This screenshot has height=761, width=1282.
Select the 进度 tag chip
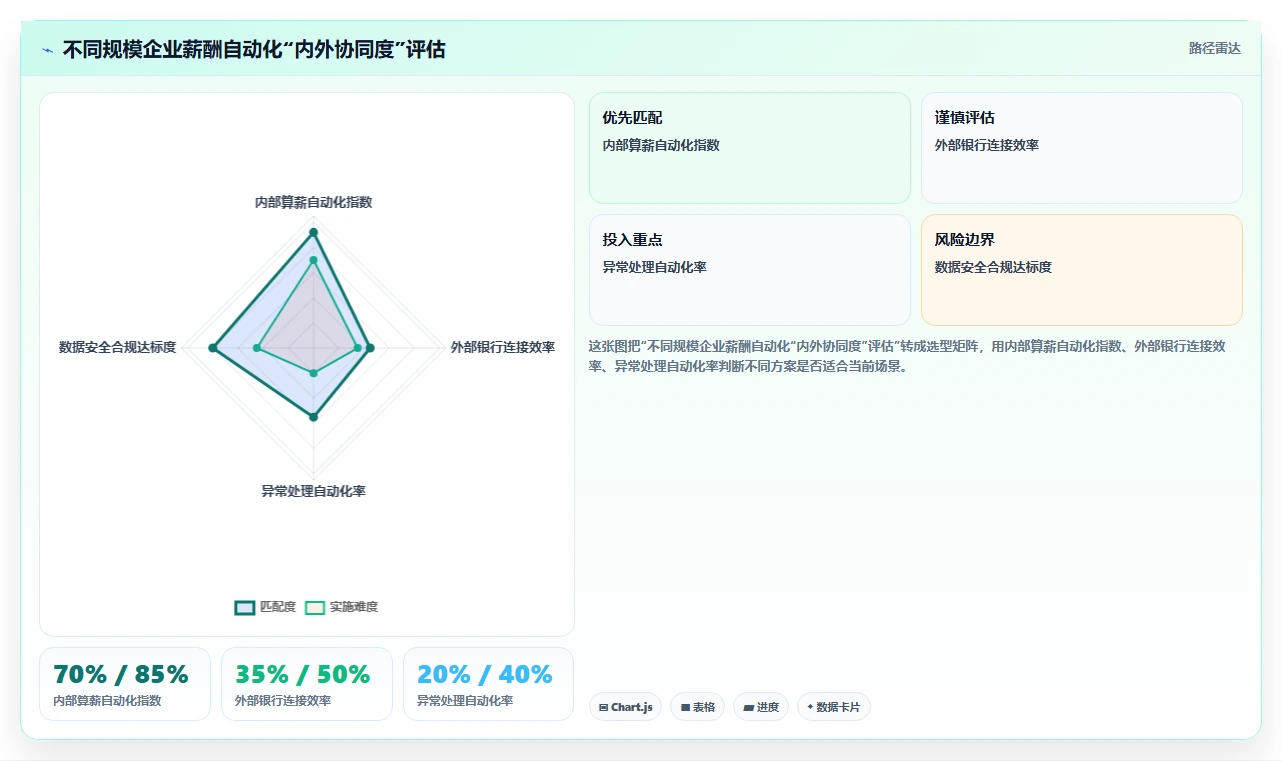(x=761, y=707)
